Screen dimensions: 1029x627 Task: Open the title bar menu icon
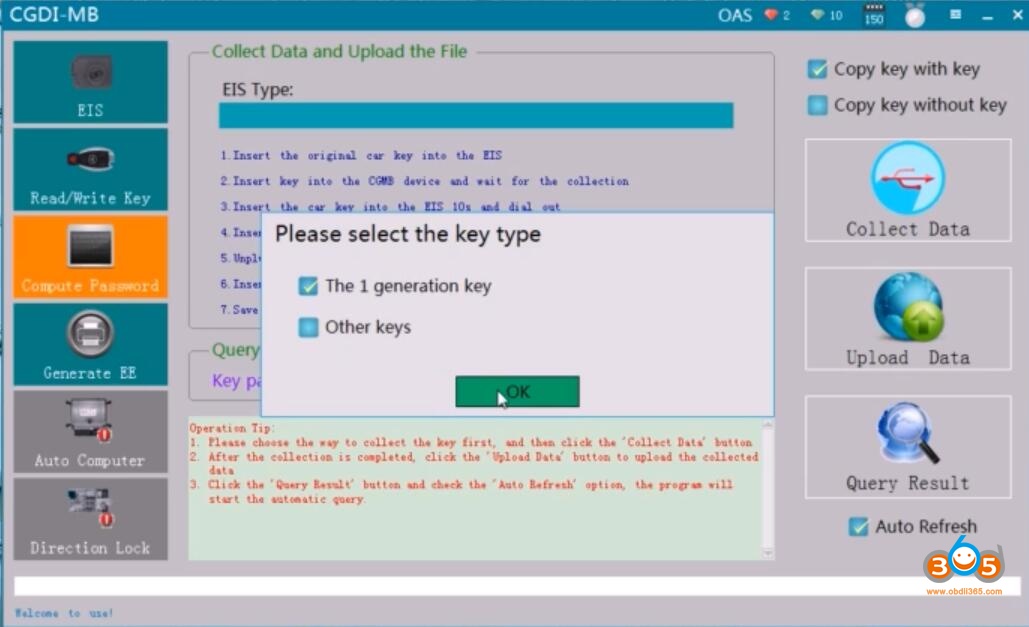coord(956,14)
